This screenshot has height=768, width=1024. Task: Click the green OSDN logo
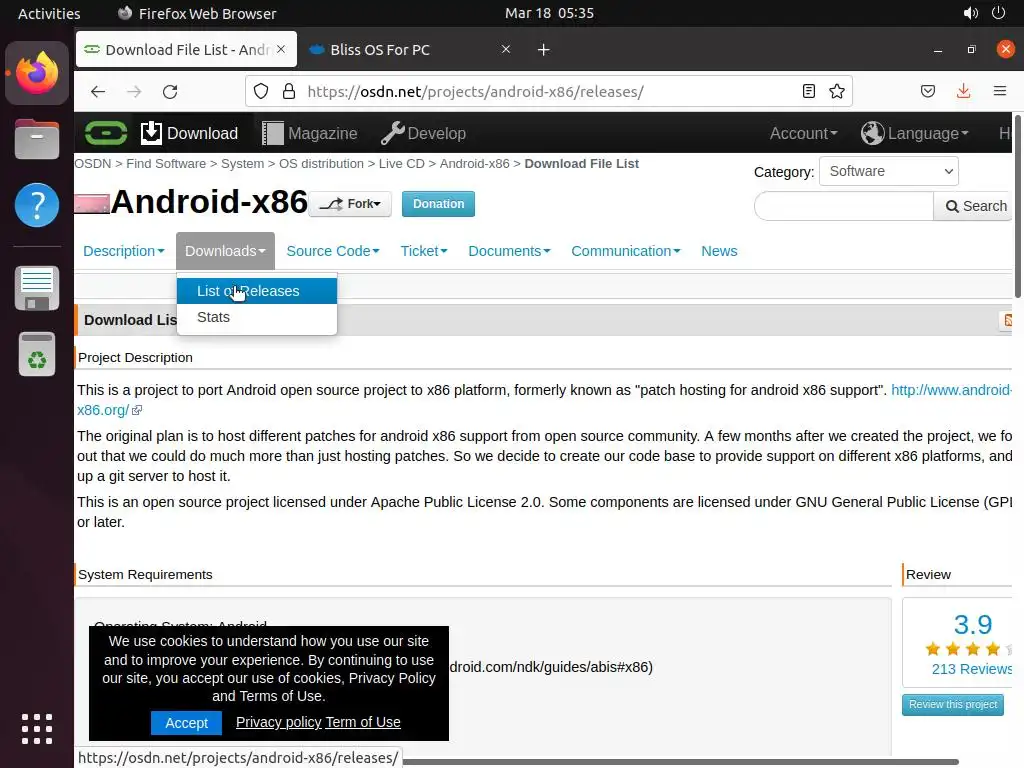106,133
